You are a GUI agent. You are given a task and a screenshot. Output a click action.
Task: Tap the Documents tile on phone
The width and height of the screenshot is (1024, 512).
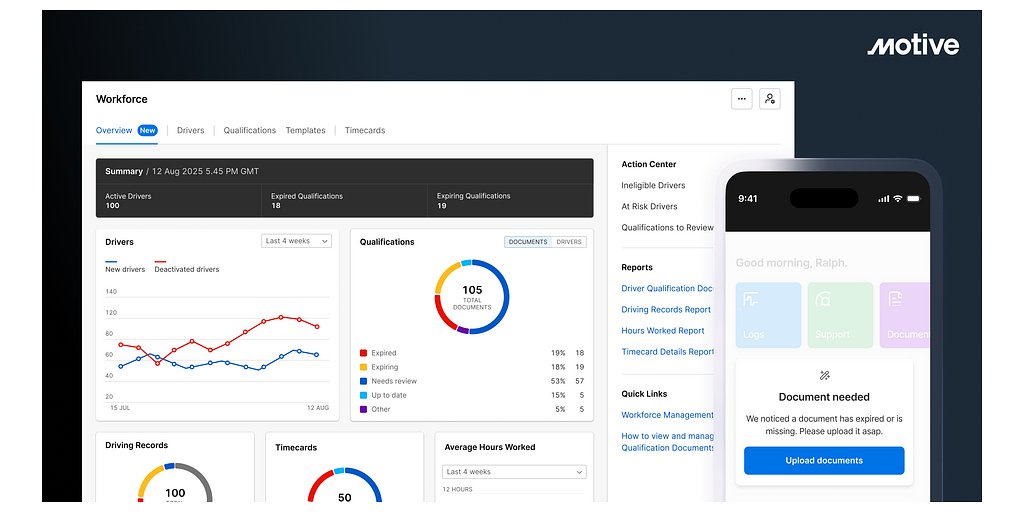904,315
